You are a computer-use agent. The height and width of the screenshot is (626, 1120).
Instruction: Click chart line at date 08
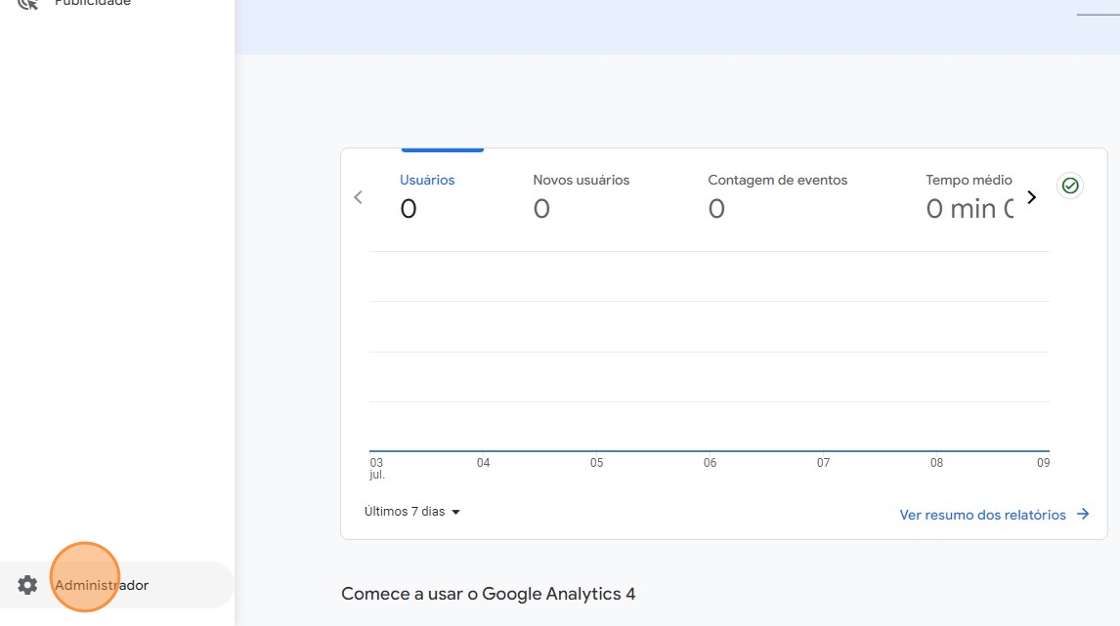coord(936,451)
